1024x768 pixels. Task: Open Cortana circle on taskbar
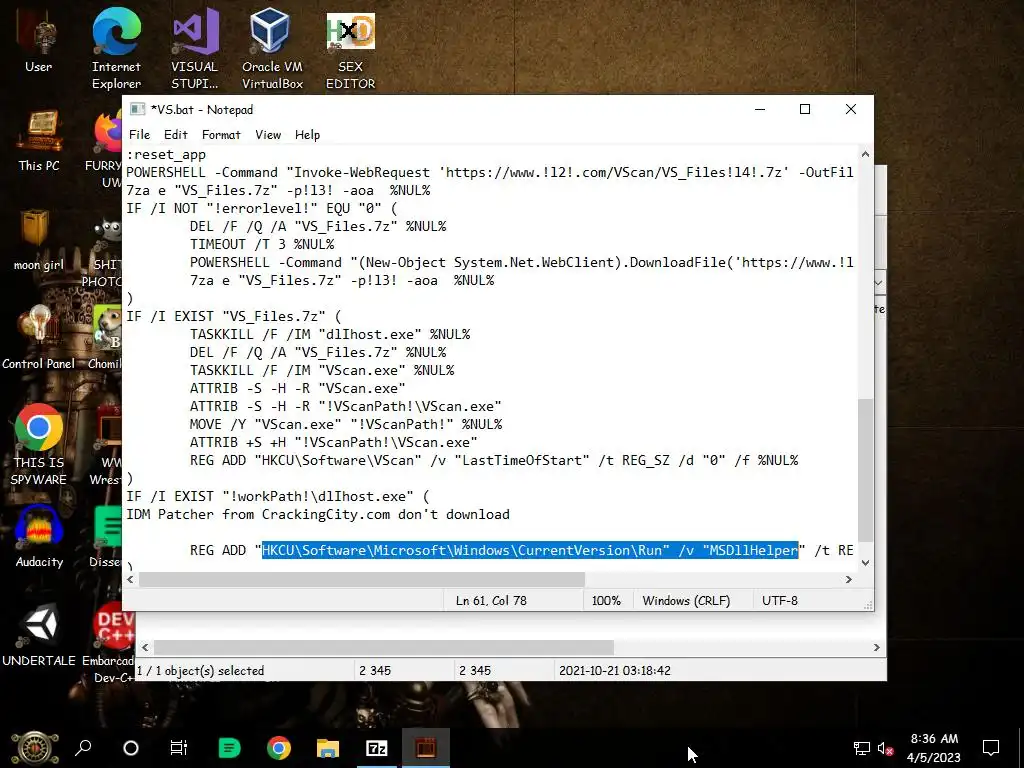pyautogui.click(x=131, y=748)
